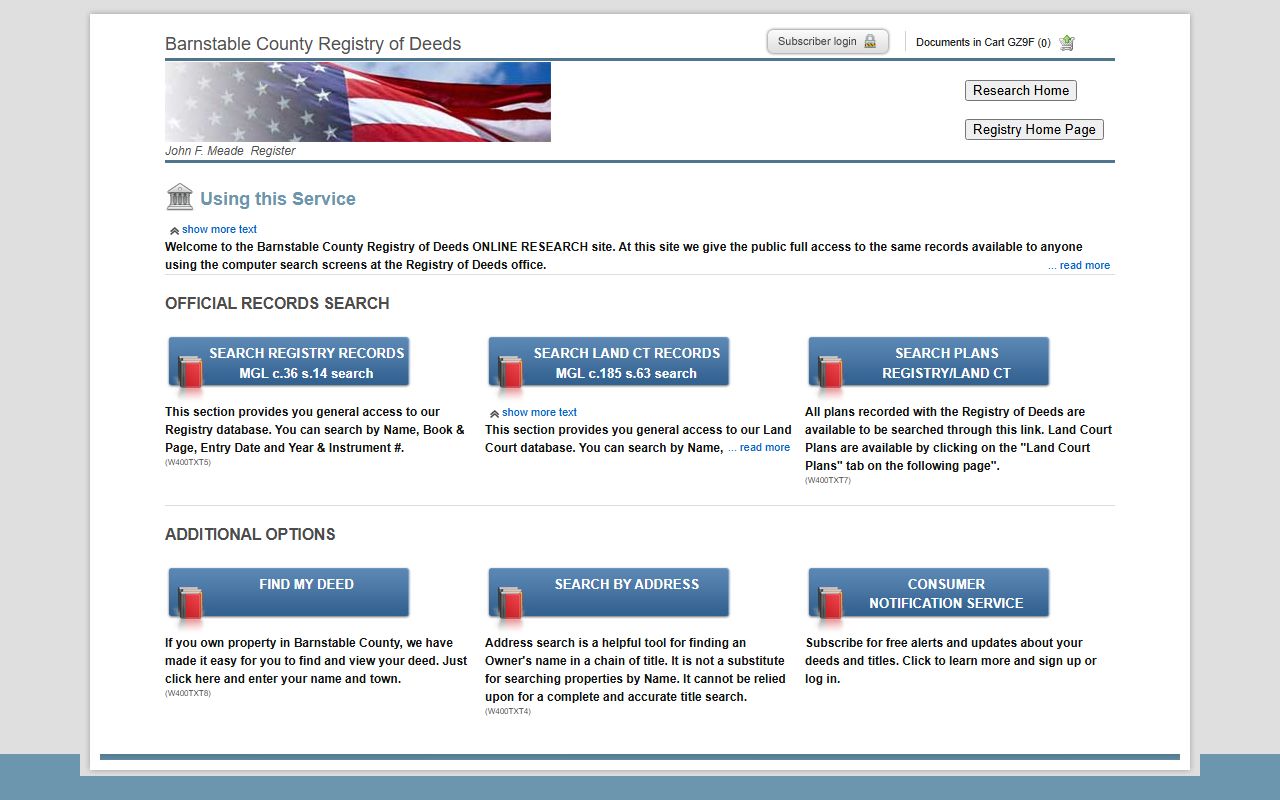The width and height of the screenshot is (1280, 800).
Task: Go to Research Home
Action: click(x=1020, y=90)
